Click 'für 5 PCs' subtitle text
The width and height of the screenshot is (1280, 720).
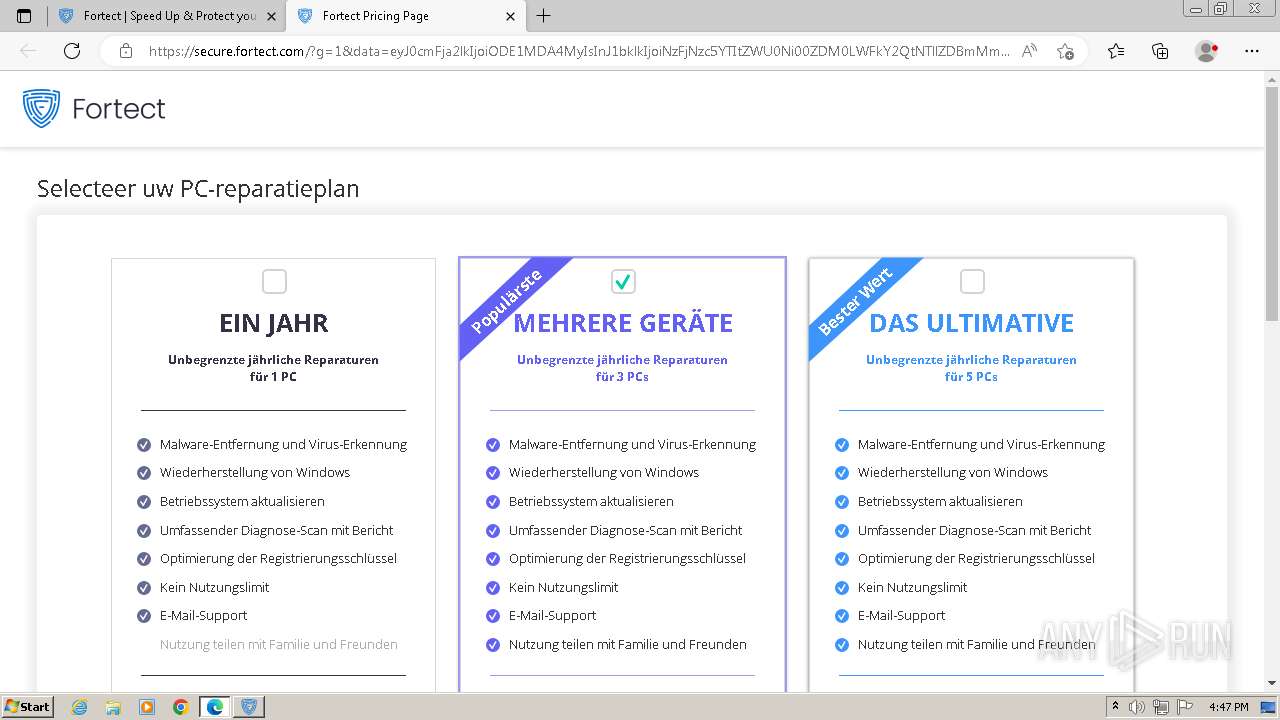(x=971, y=377)
